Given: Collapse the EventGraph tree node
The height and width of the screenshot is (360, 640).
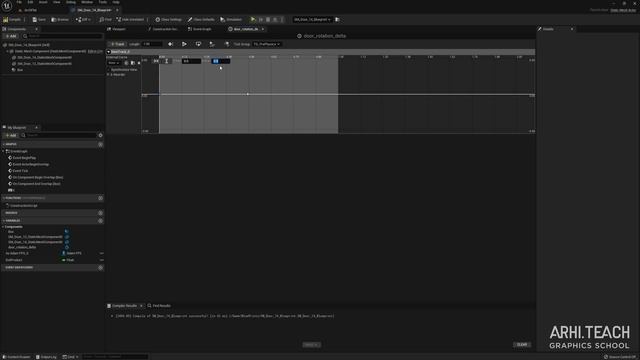Looking at the screenshot, I should [3, 151].
